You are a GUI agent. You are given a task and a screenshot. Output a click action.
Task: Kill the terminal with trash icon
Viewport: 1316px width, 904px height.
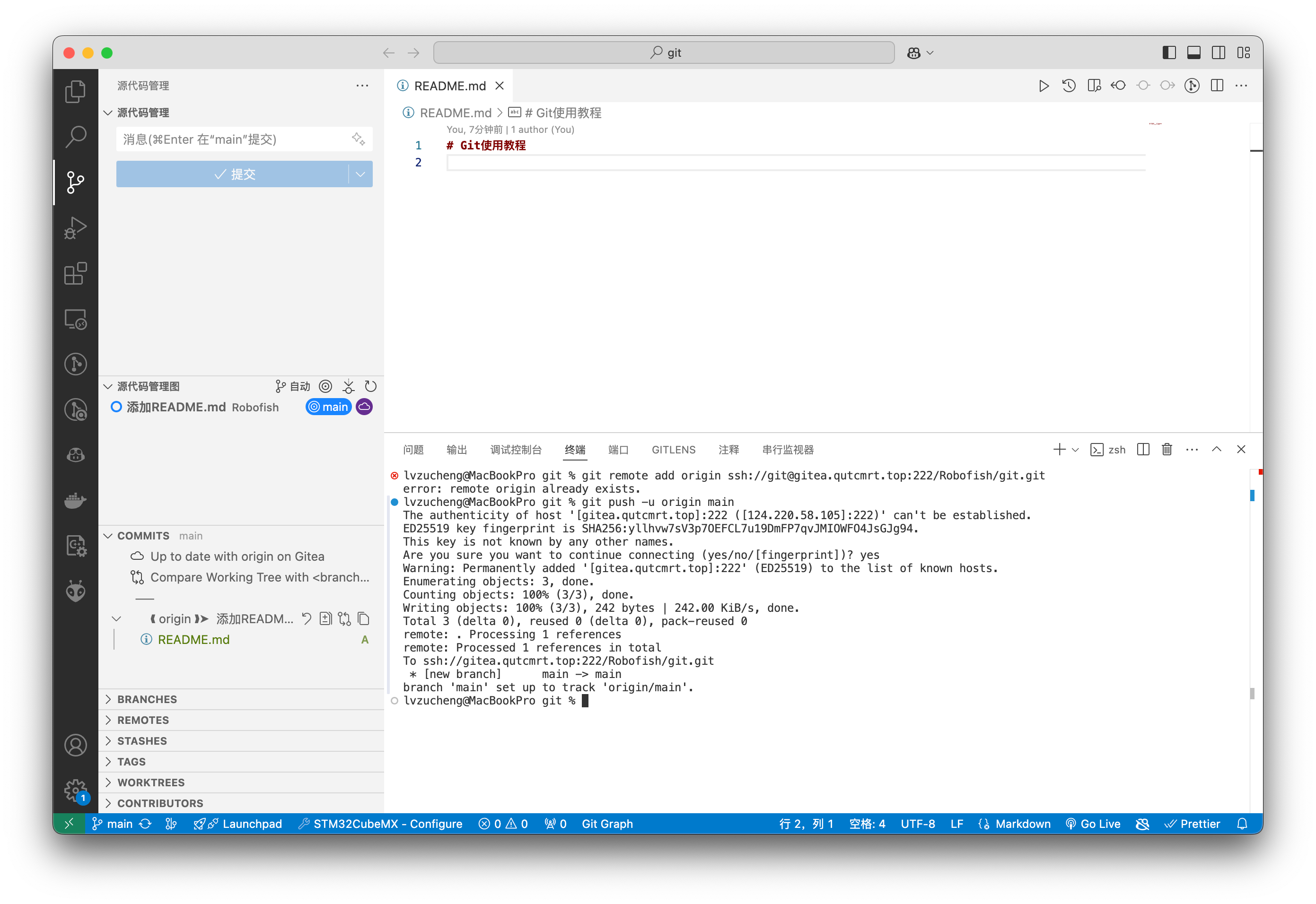(x=1167, y=449)
